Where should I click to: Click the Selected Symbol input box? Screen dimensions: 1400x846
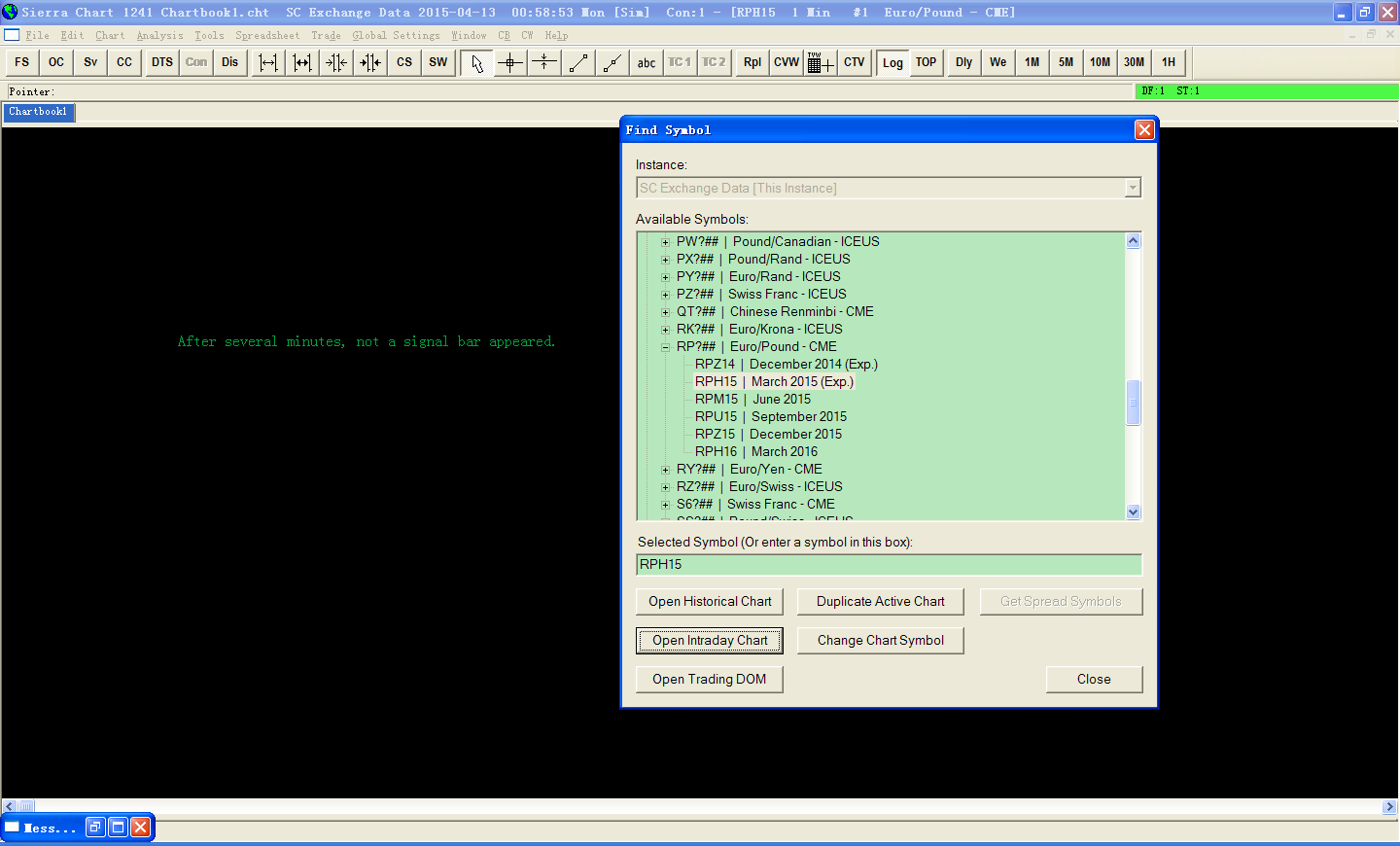pyautogui.click(x=889, y=565)
